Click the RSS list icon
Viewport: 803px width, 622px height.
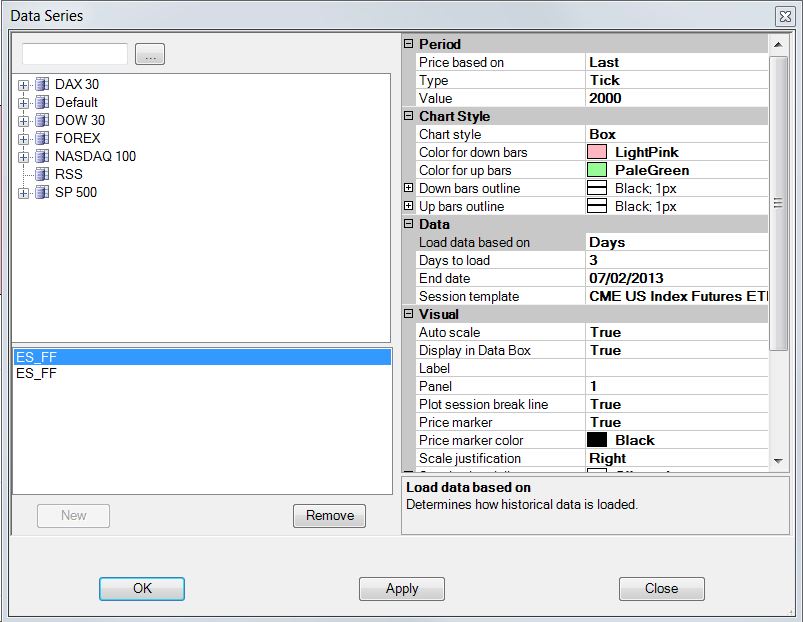pyautogui.click(x=42, y=174)
